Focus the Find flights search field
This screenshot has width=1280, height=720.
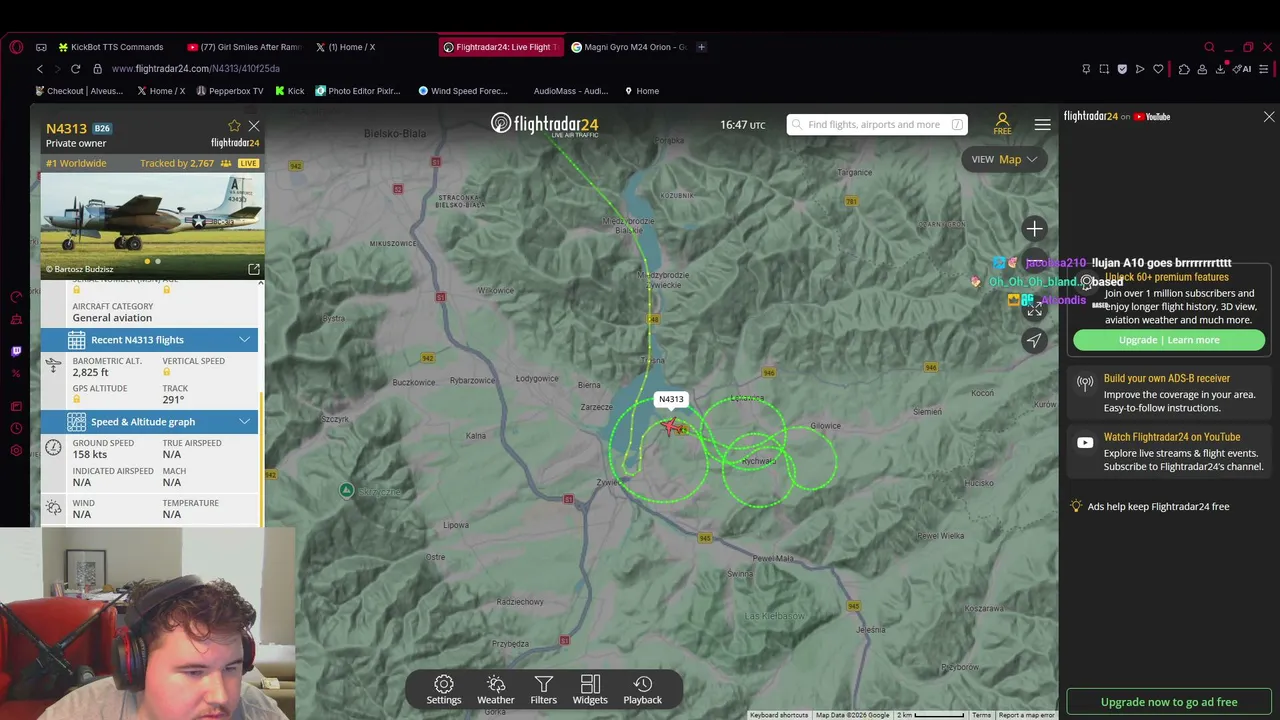pos(877,125)
